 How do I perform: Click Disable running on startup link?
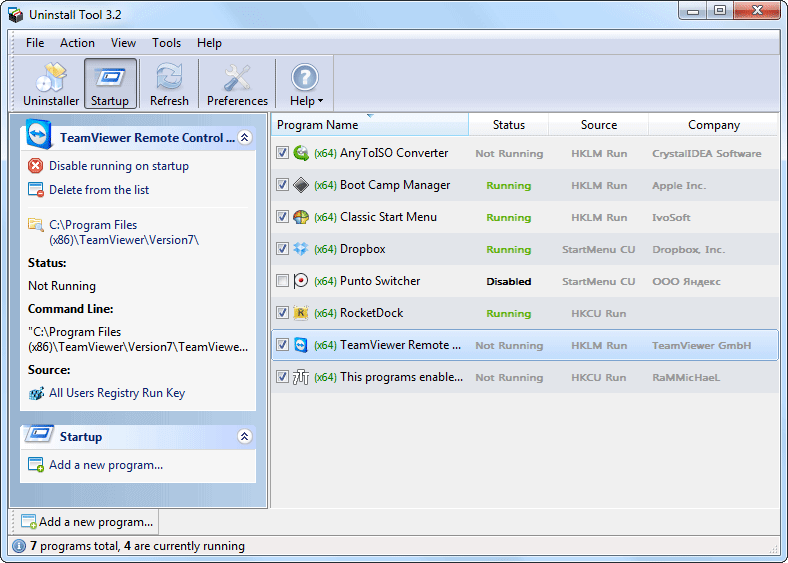pyautogui.click(x=119, y=166)
